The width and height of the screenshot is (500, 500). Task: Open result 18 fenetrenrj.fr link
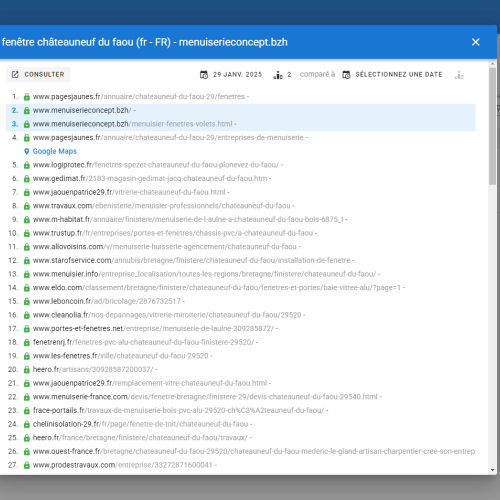click(x=143, y=342)
